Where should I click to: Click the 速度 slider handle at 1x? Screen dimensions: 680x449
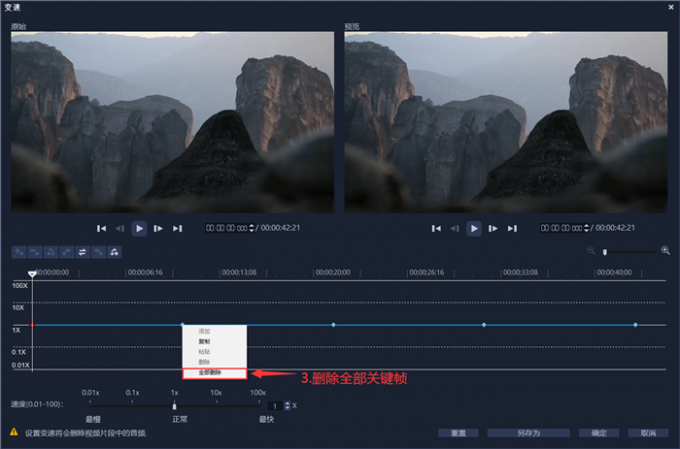[x=175, y=406]
